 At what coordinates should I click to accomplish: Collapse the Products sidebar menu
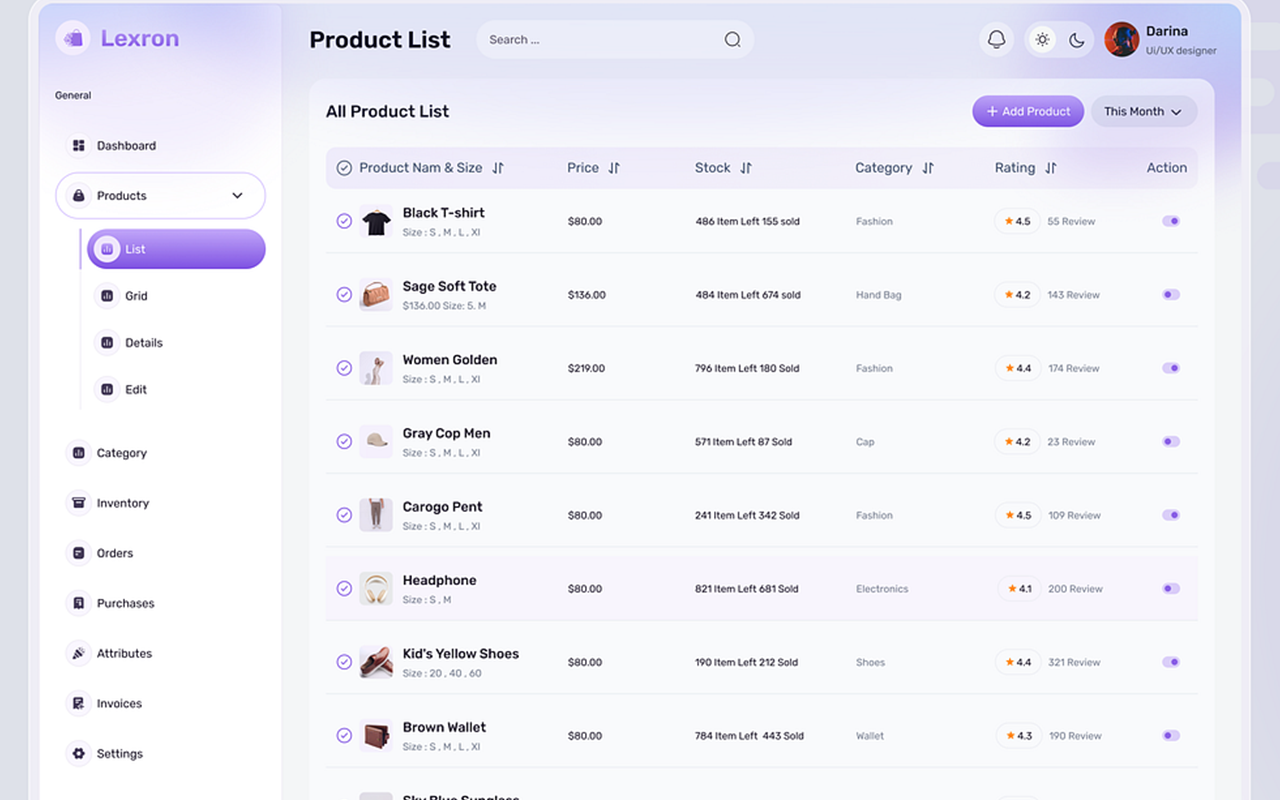[237, 196]
